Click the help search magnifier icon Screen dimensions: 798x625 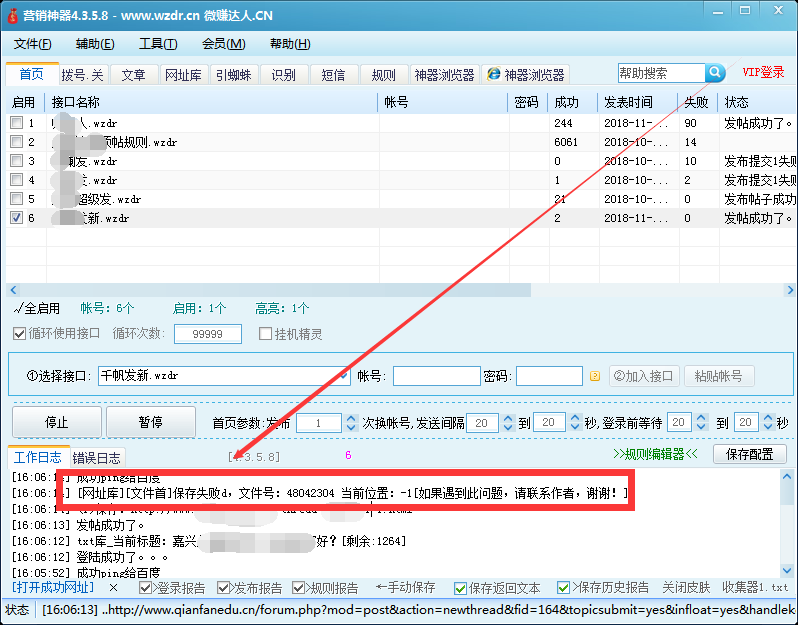click(715, 73)
